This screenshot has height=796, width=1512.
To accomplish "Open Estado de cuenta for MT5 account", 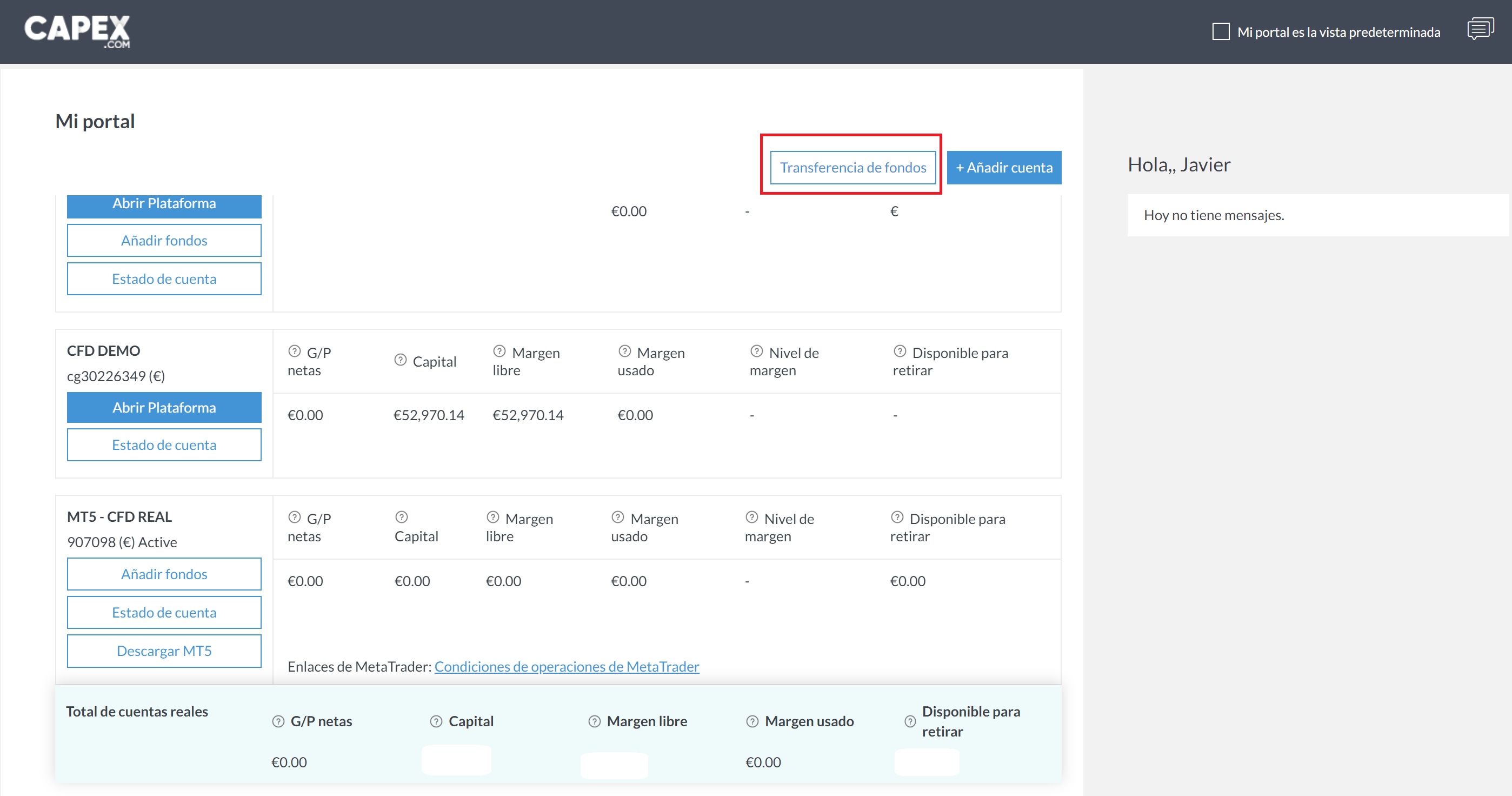I will click(164, 612).
